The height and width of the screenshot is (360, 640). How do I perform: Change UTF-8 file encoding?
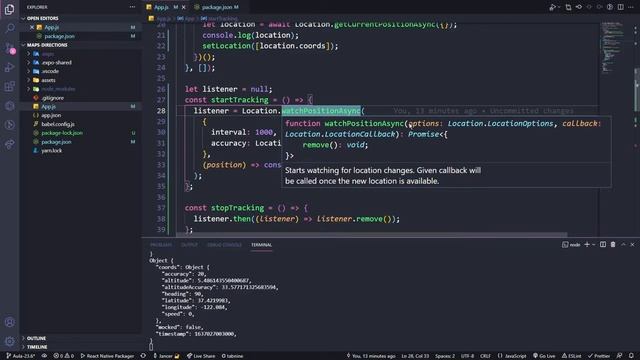click(467, 356)
